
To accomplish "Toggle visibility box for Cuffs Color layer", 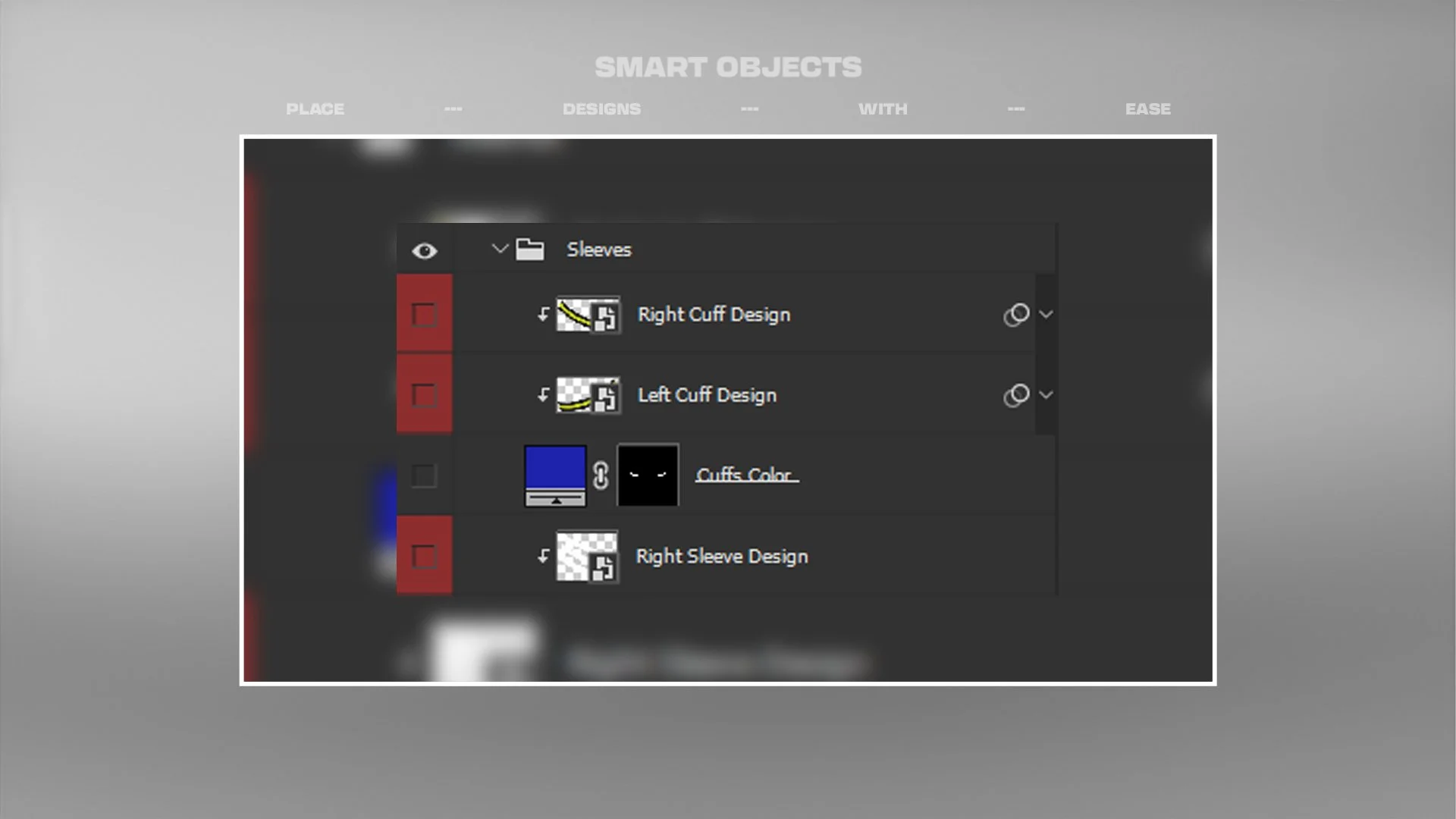I will click(424, 476).
